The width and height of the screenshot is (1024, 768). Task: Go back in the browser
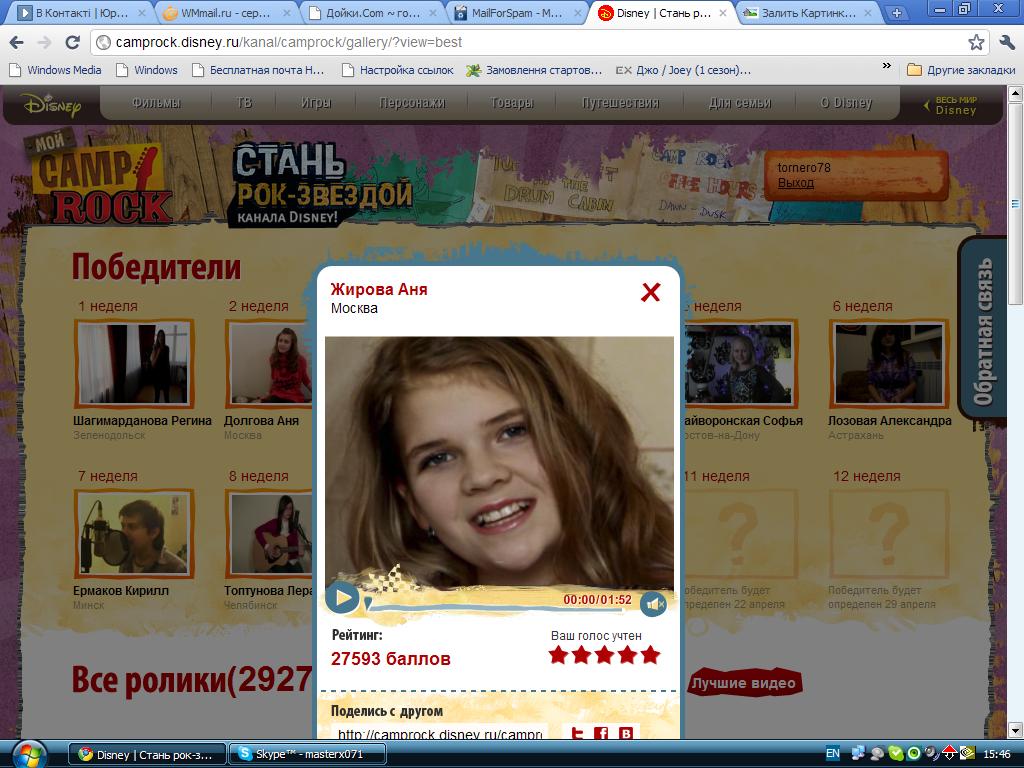click(x=16, y=42)
